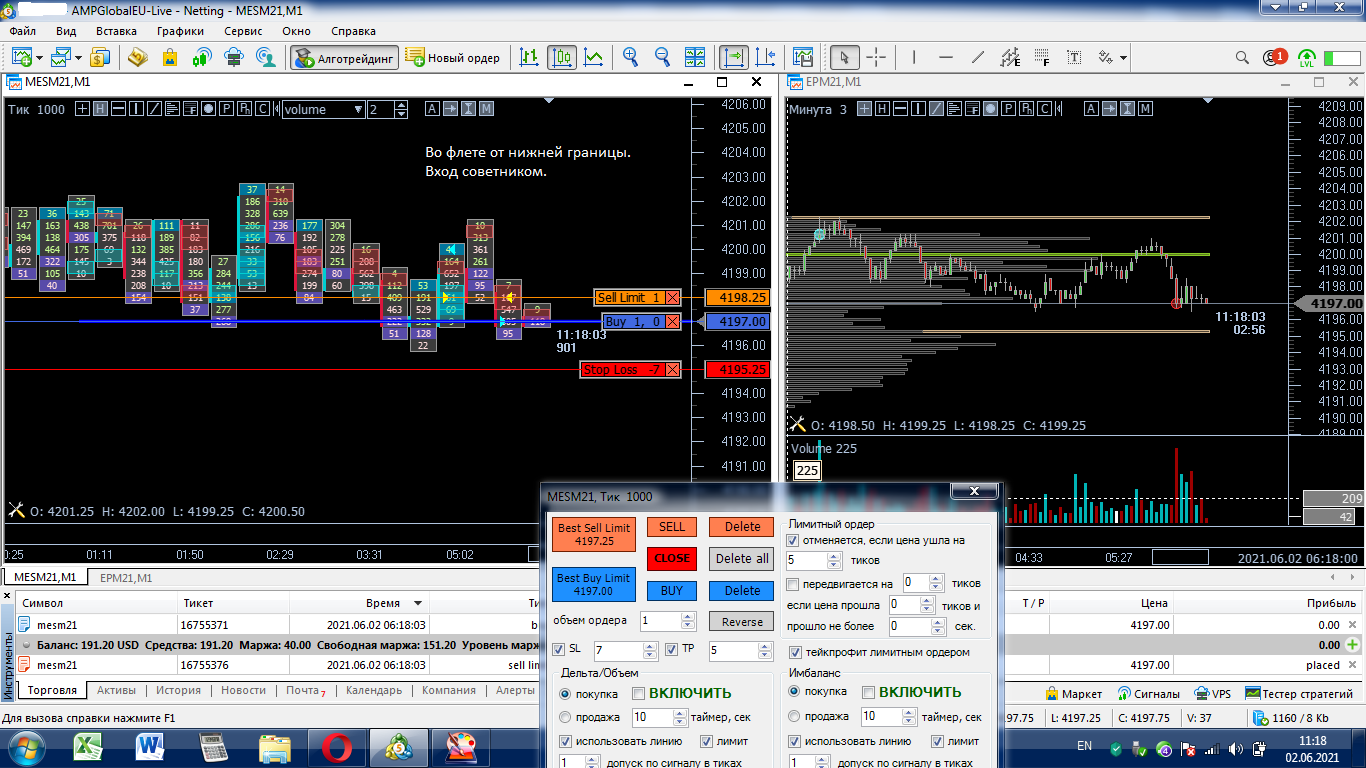Open the volume dropdown in MESM21 chart
Viewport: 1366px width, 768px height.
[x=358, y=109]
